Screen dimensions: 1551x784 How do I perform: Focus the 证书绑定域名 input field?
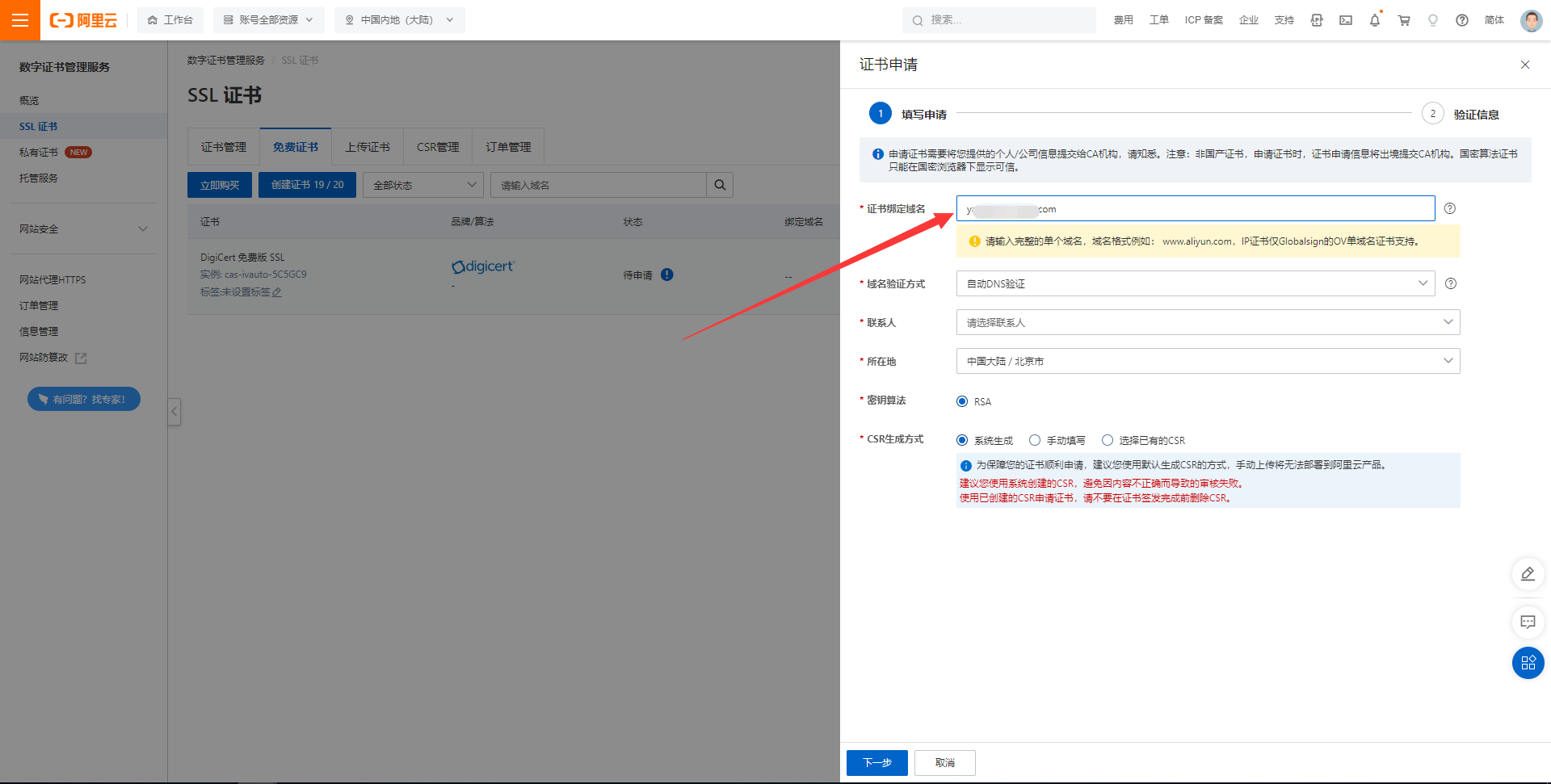pyautogui.click(x=1196, y=208)
